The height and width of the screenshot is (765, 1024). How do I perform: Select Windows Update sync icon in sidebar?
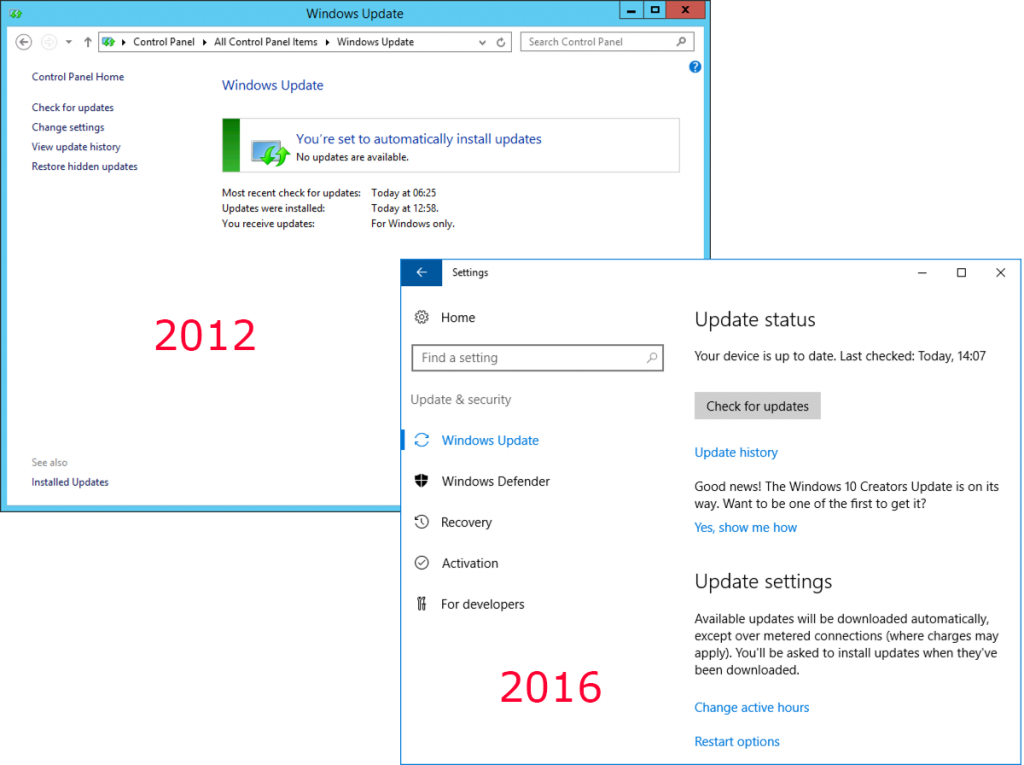(421, 440)
